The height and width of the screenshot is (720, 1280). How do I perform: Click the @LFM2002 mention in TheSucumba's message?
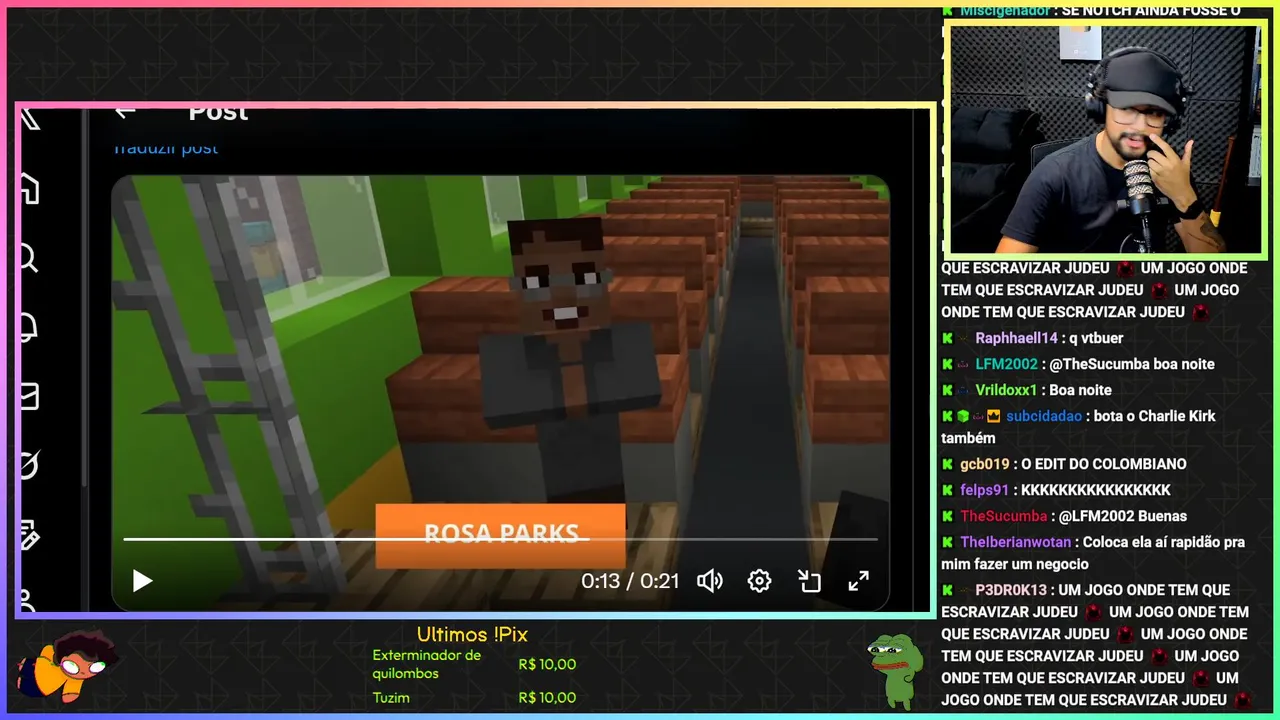(1097, 516)
